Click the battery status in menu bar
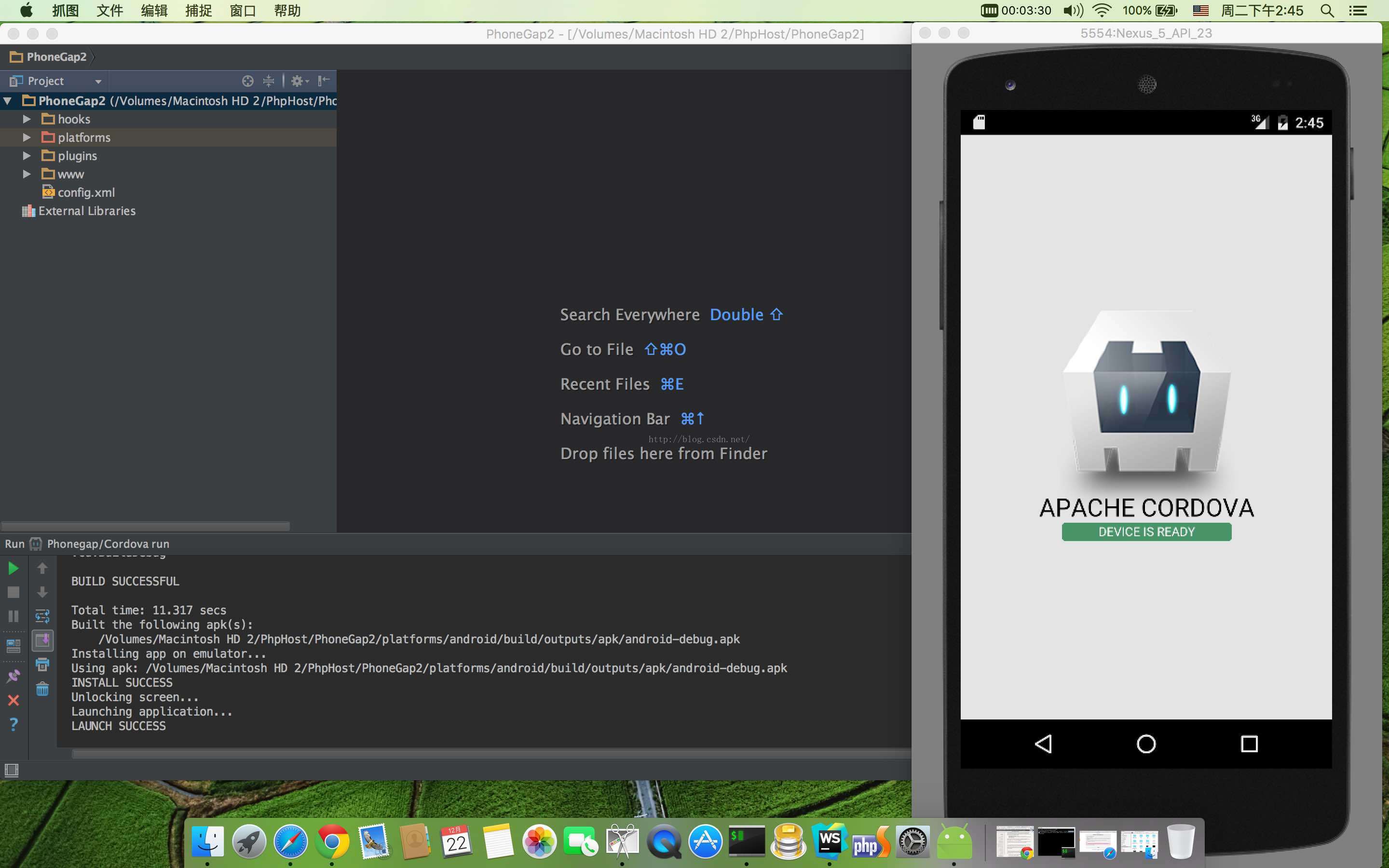The height and width of the screenshot is (868, 1389). pos(1150,10)
